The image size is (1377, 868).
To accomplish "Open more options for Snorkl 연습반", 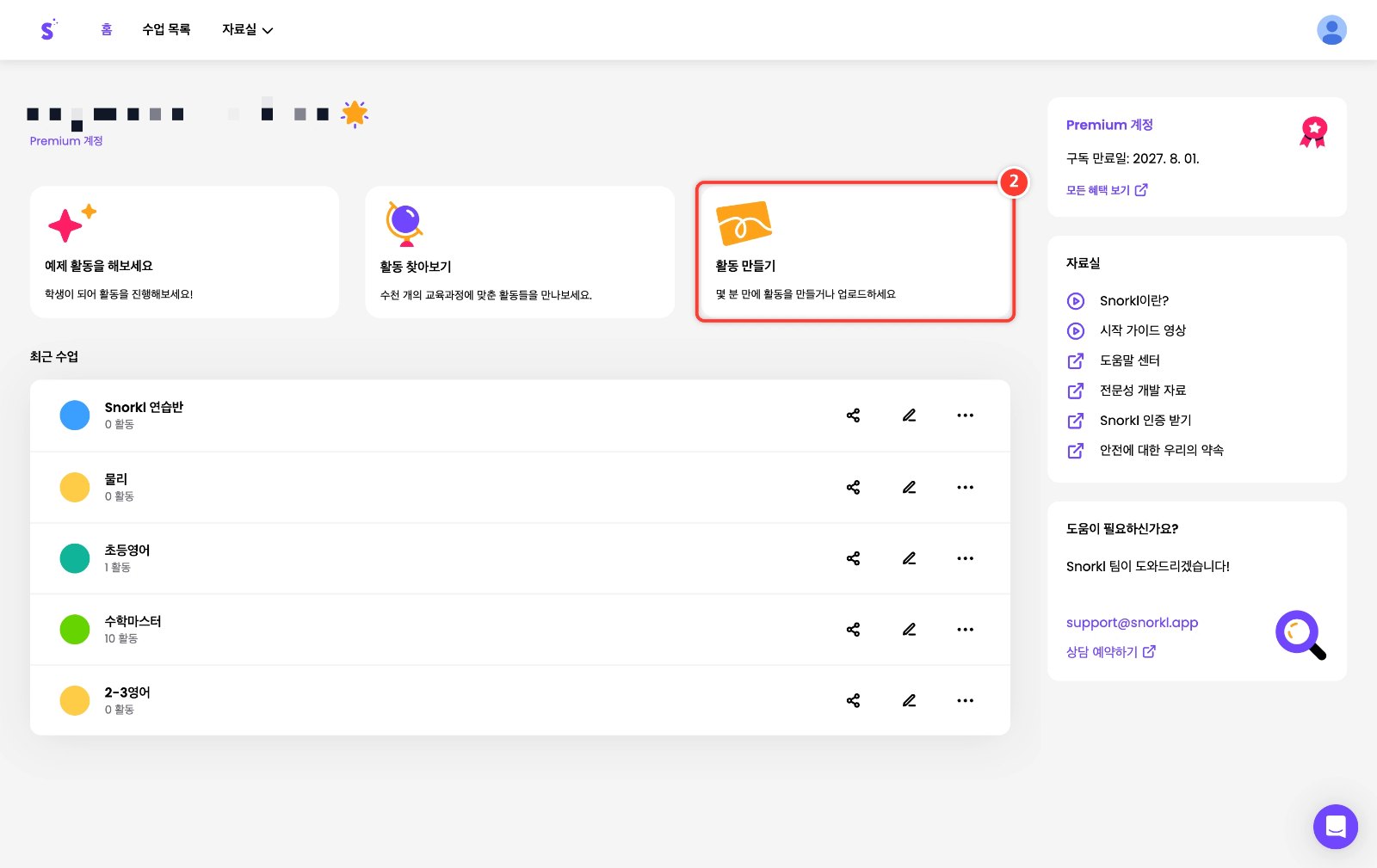I will [x=966, y=416].
